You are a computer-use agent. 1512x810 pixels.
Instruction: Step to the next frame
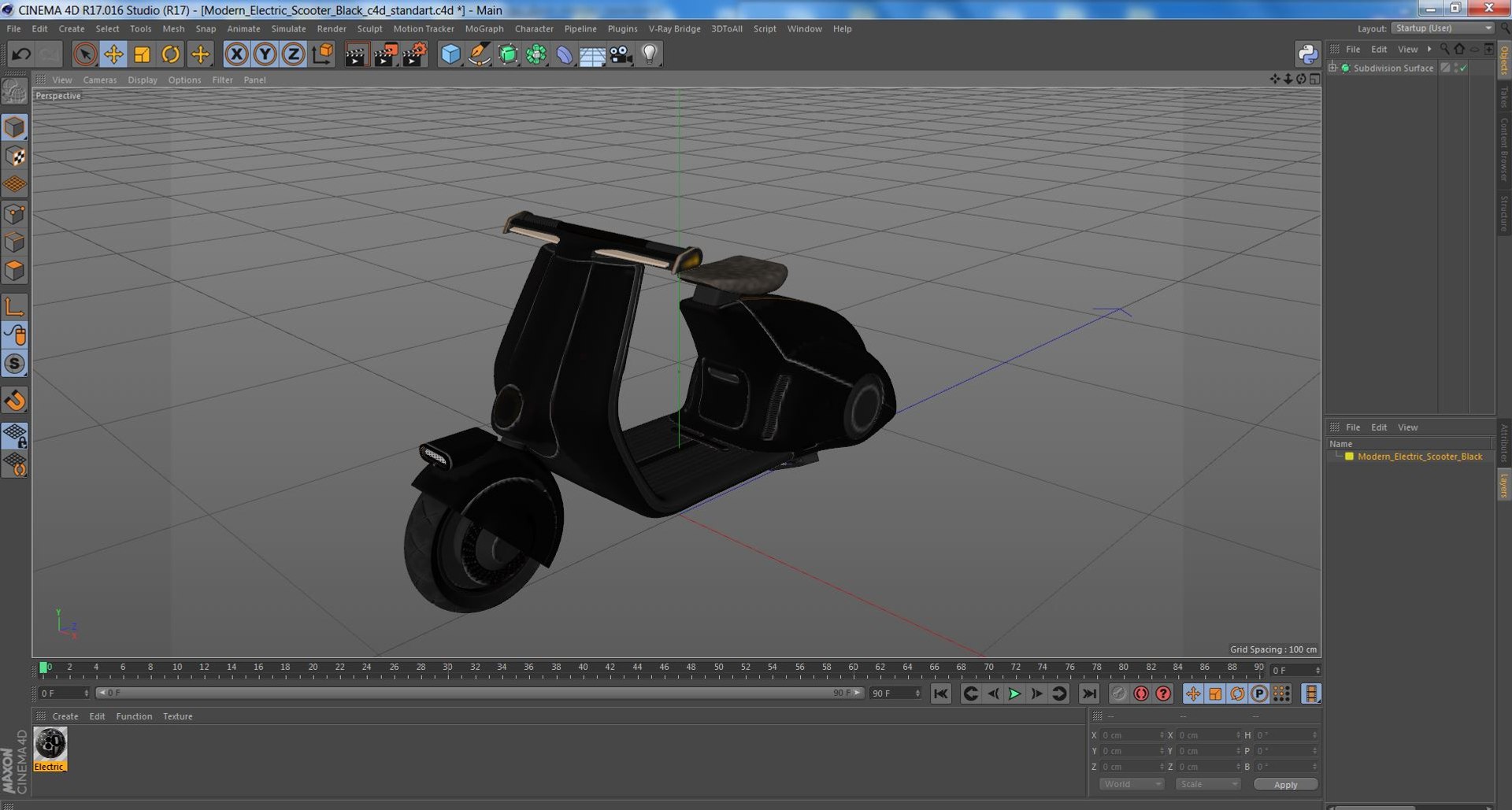1036,693
